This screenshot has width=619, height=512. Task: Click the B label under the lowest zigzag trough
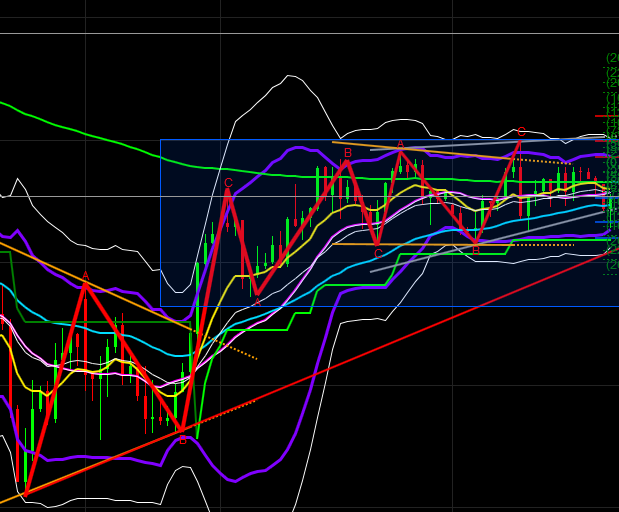point(182,441)
